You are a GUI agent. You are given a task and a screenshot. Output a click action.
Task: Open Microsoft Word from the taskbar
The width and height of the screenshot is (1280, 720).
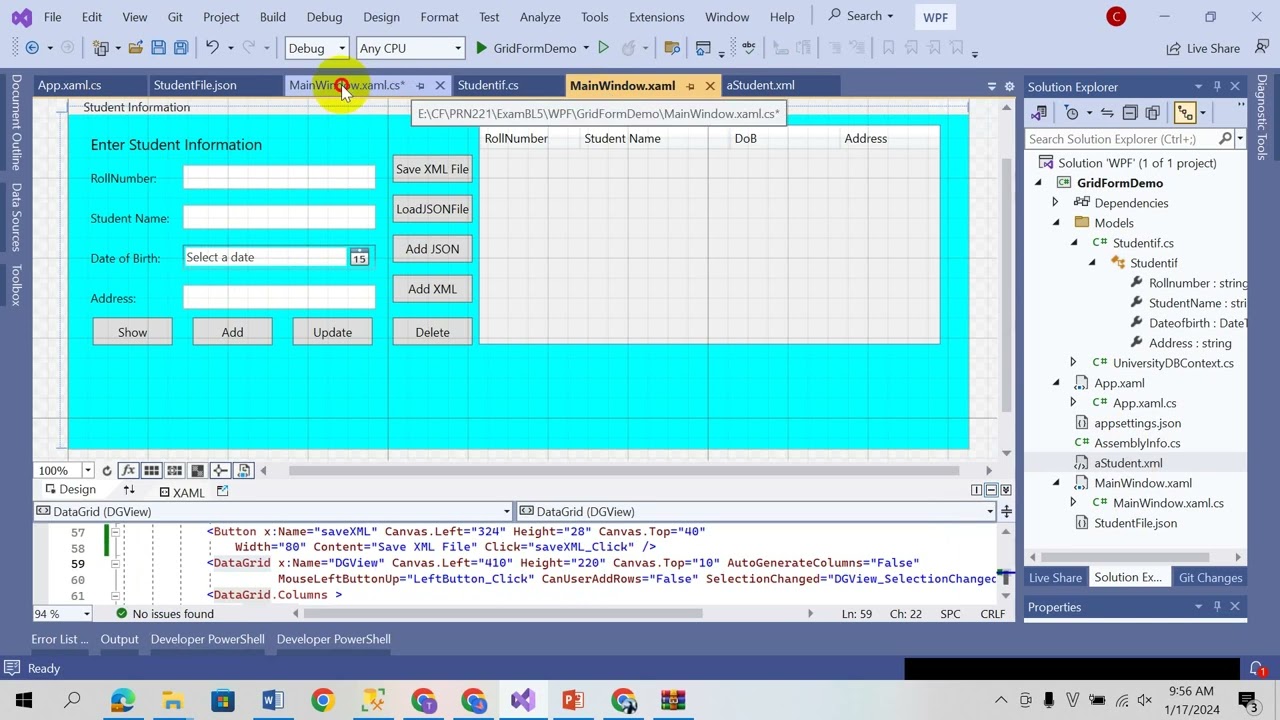(x=273, y=700)
